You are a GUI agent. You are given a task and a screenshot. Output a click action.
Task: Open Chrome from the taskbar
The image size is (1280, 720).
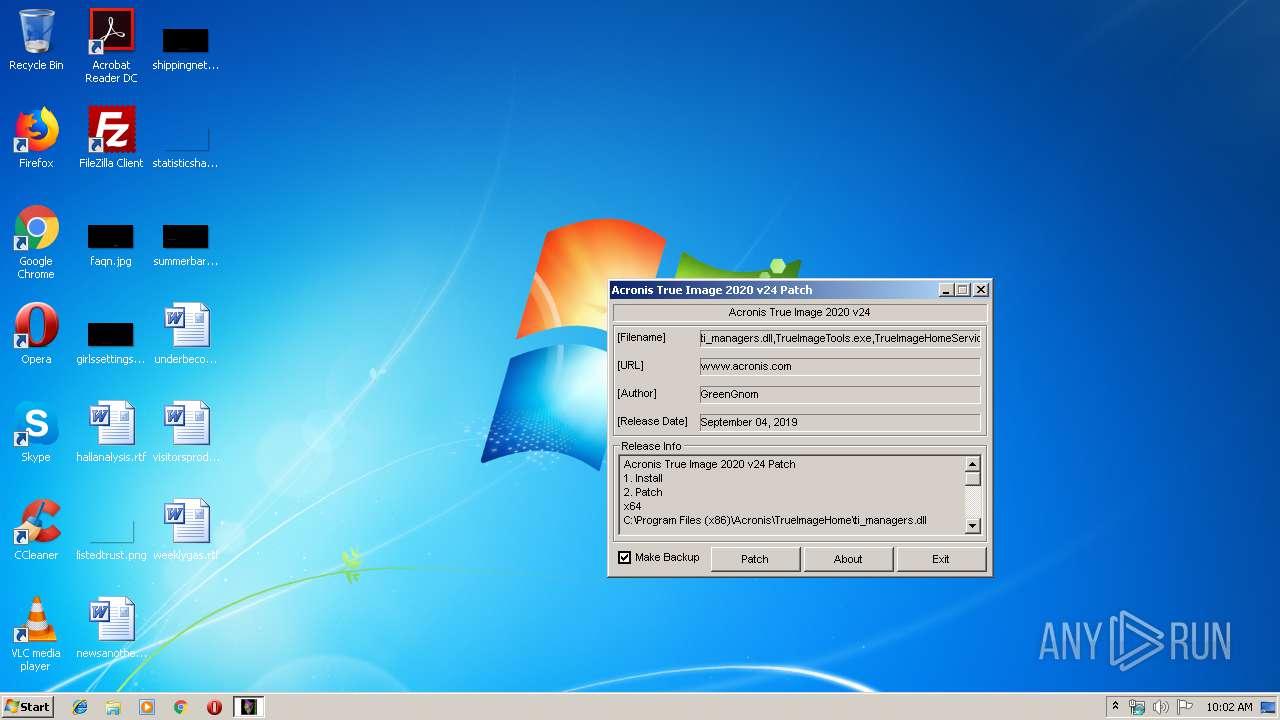pos(181,707)
